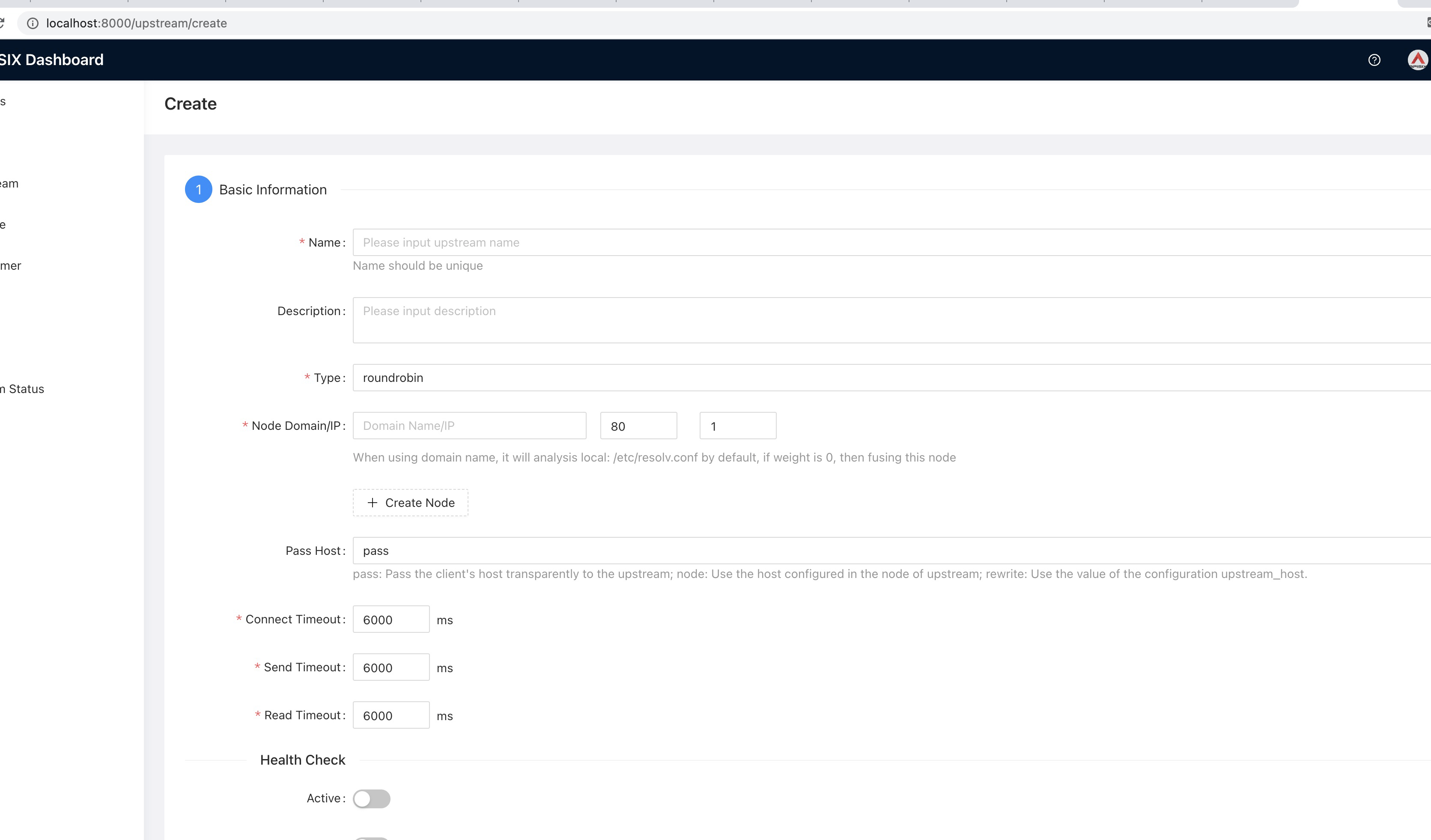Click the Send Timeout value field
This screenshot has height=840, width=1431.
click(x=391, y=667)
